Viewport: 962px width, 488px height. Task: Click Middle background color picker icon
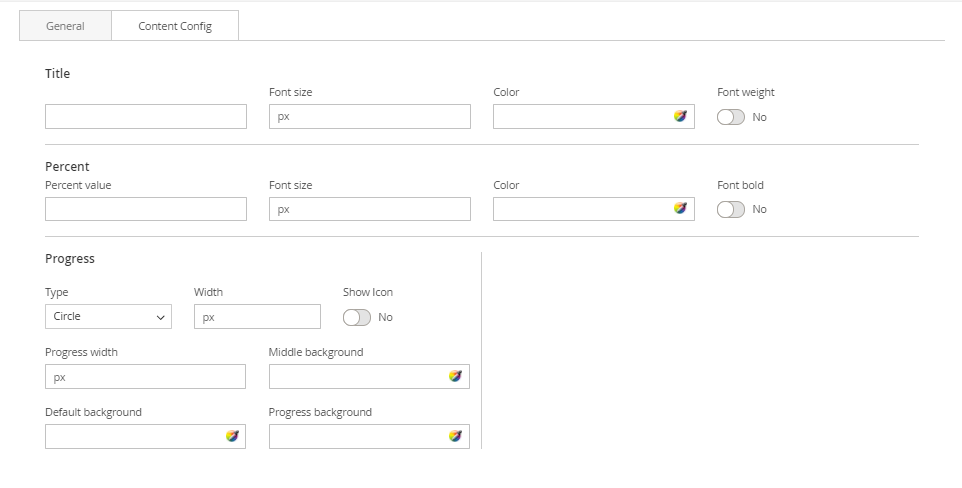[x=455, y=376]
